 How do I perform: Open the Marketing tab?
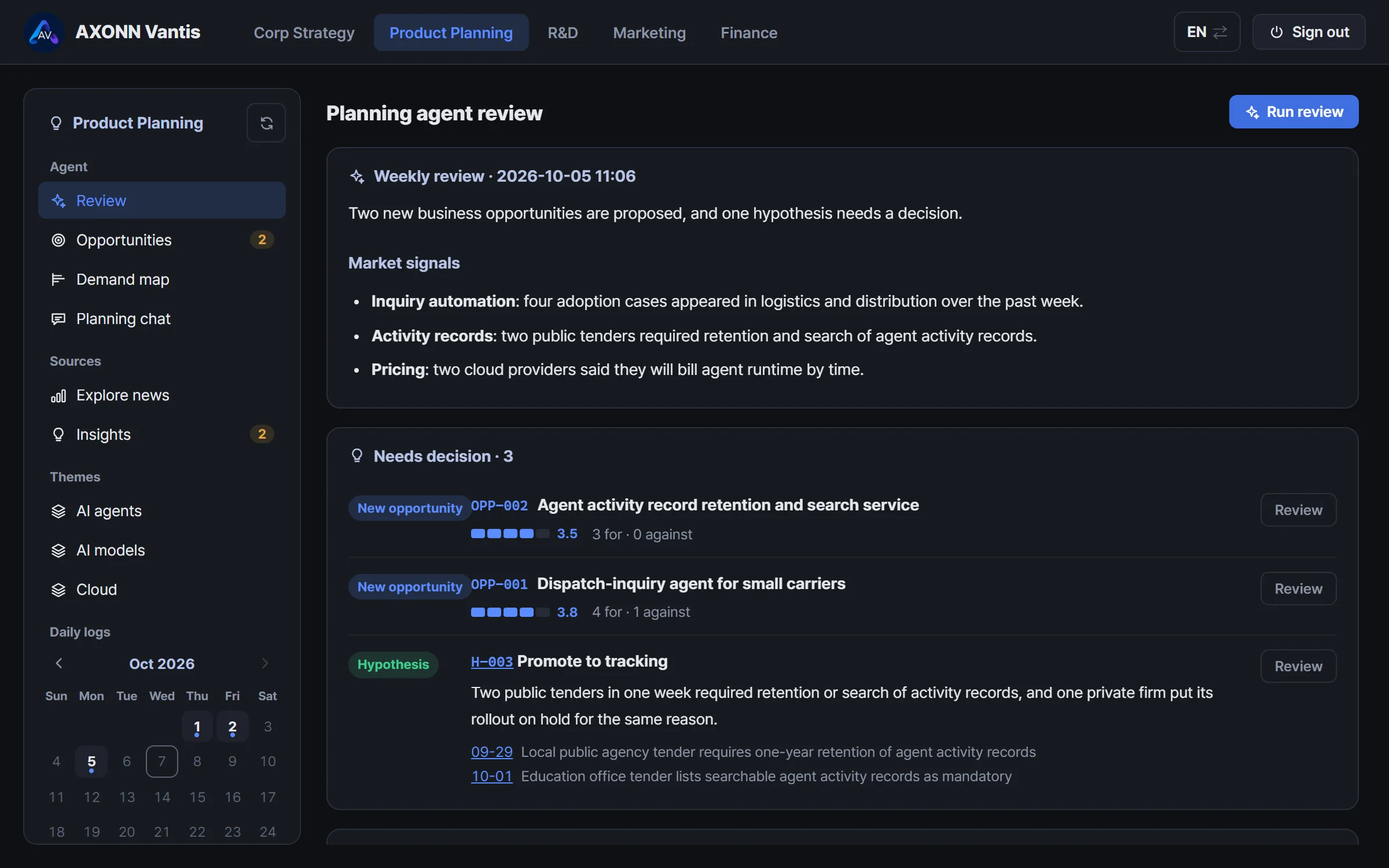(649, 33)
